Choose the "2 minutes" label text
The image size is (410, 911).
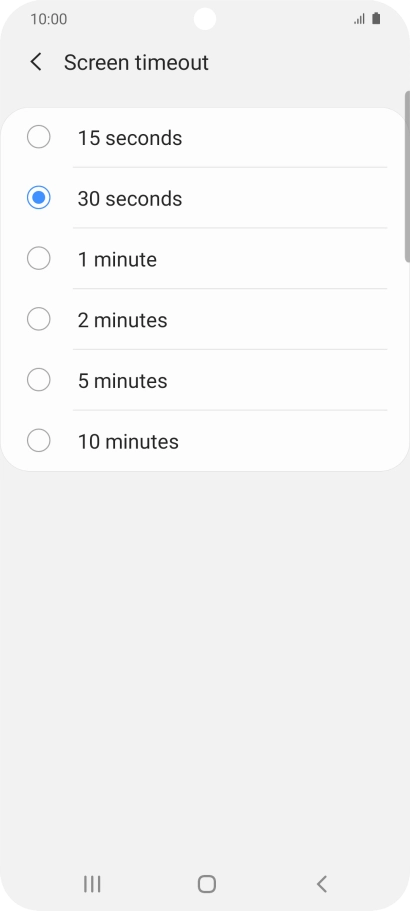(x=123, y=320)
